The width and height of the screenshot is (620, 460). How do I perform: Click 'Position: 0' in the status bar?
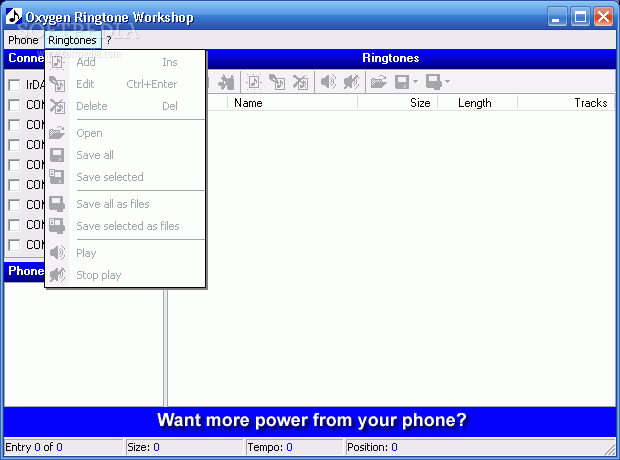(372, 447)
